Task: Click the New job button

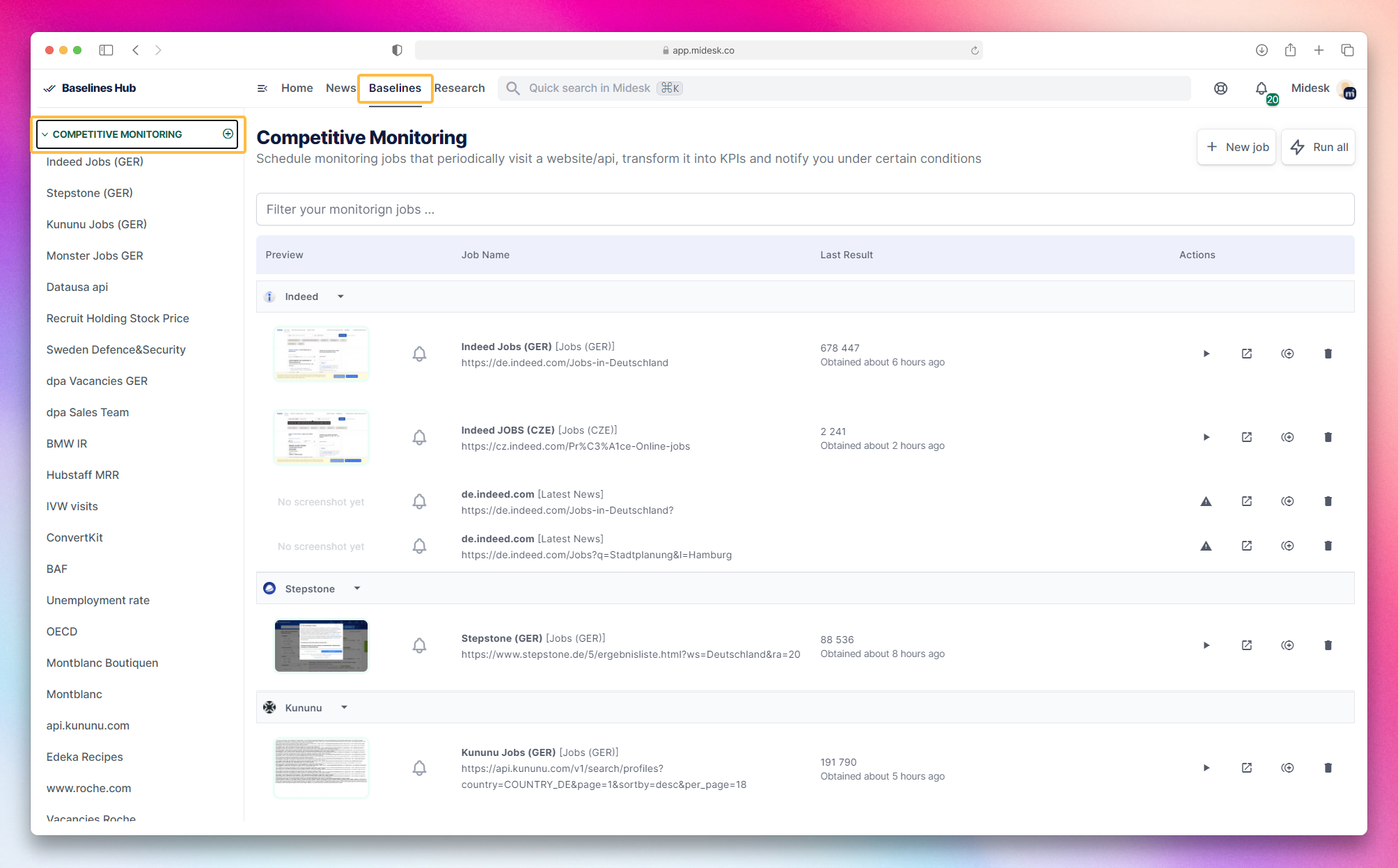Action: coord(1236,147)
